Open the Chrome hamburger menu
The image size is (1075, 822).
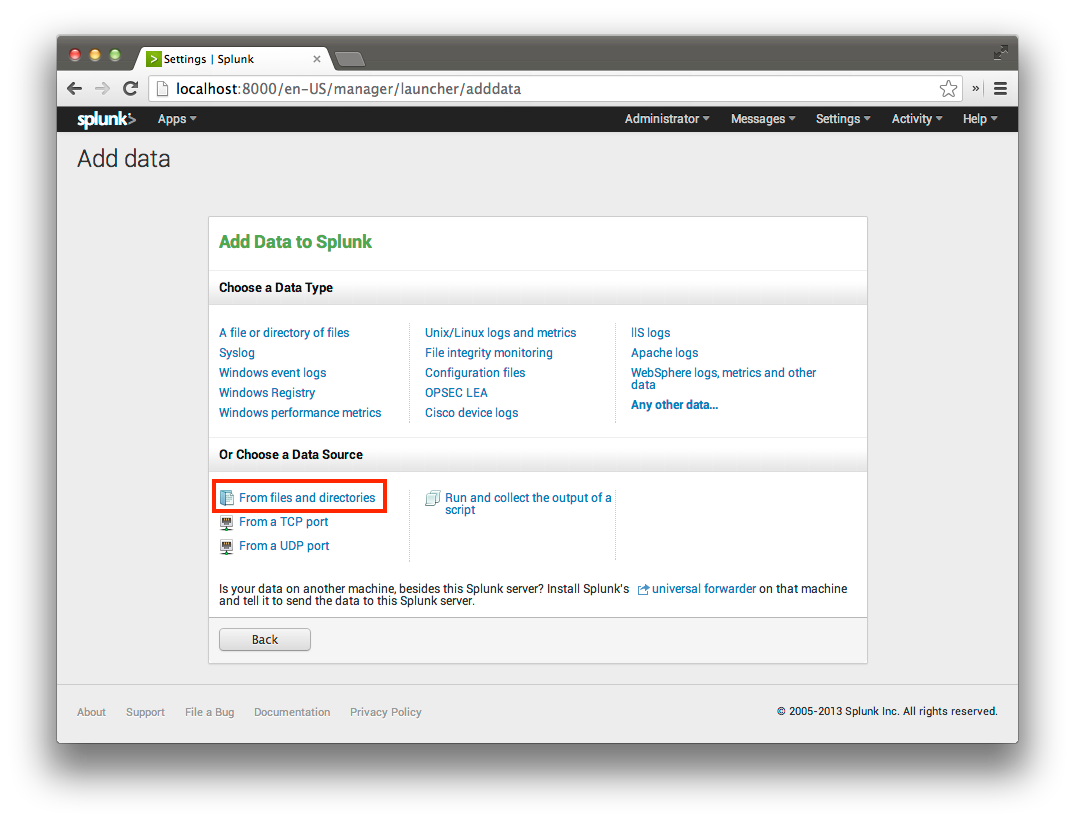point(1000,88)
